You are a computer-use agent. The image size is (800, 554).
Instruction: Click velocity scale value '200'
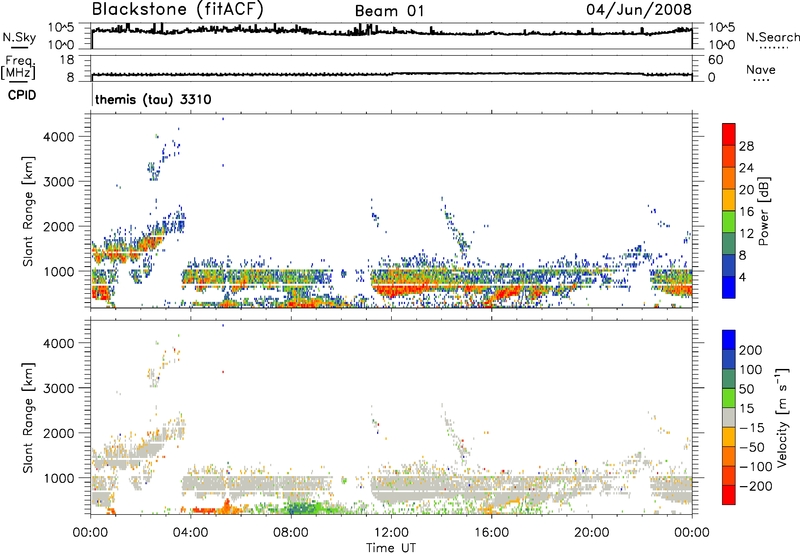751,350
